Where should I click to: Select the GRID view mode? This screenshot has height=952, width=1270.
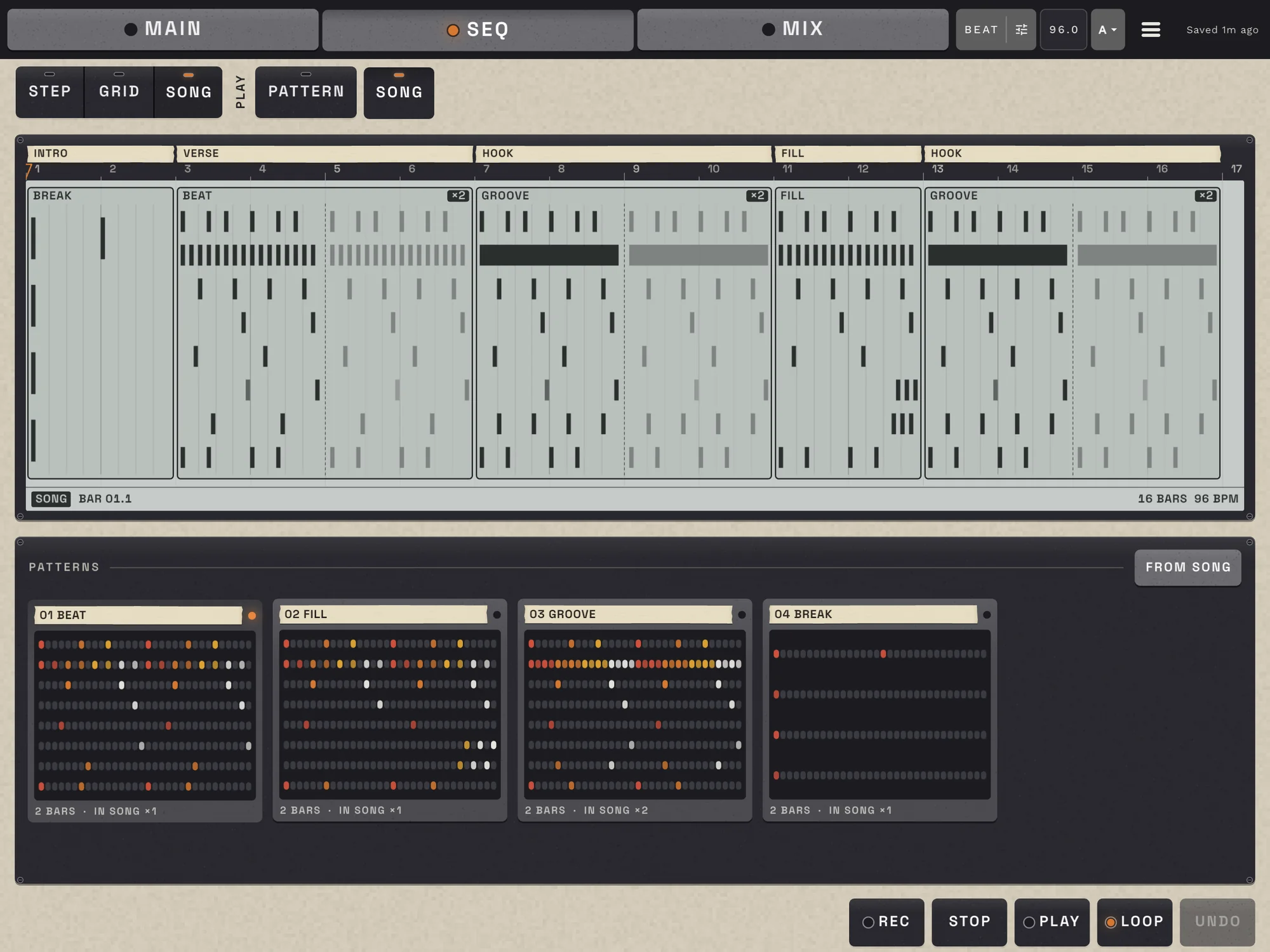pyautogui.click(x=119, y=92)
